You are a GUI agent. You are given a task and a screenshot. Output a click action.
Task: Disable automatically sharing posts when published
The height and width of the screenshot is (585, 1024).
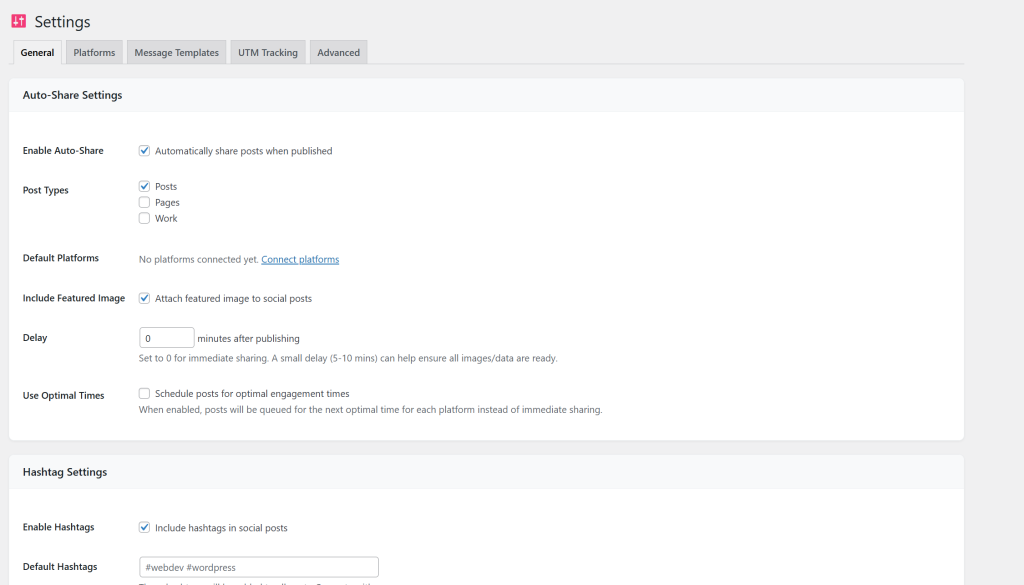pos(145,151)
